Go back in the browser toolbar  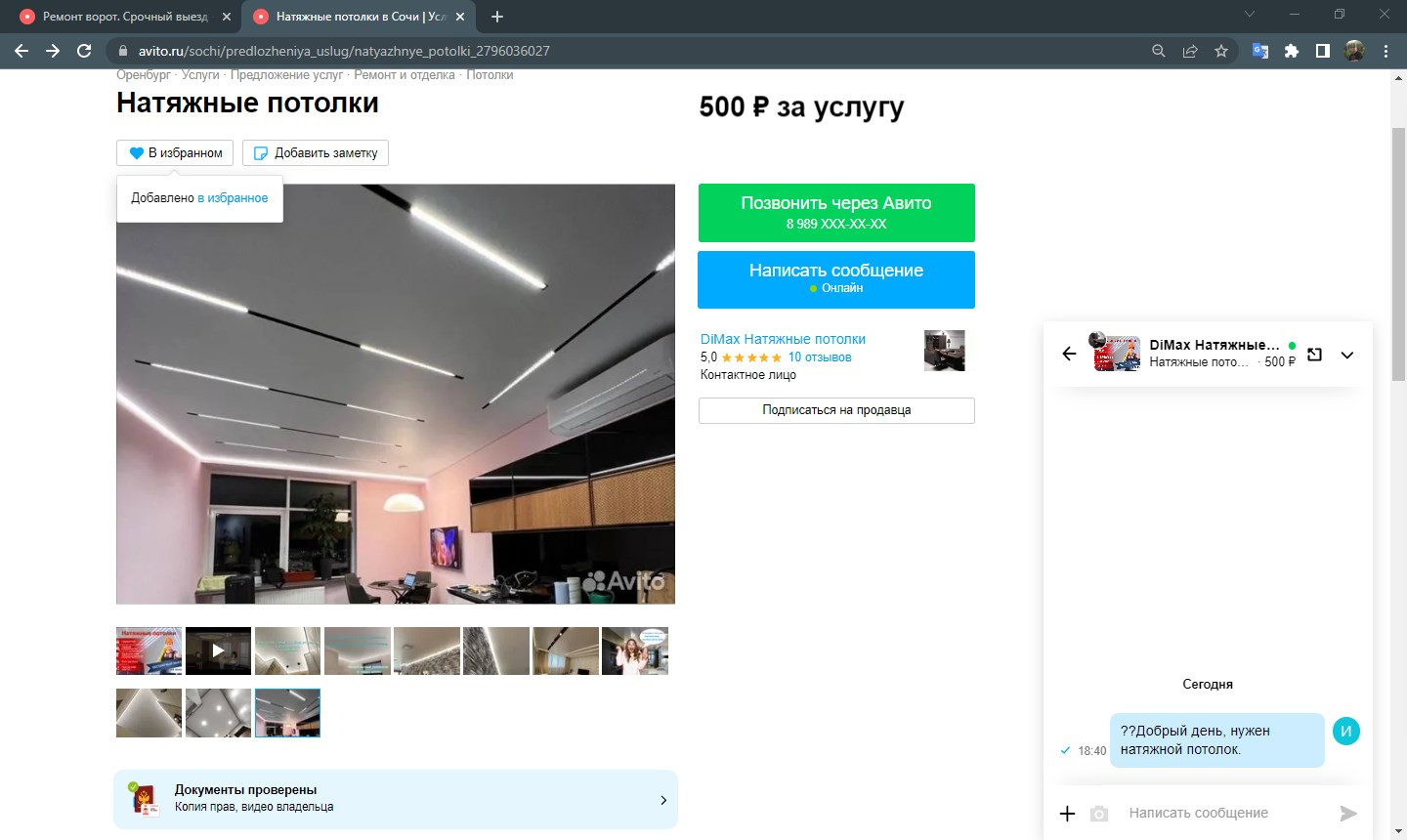point(21,51)
